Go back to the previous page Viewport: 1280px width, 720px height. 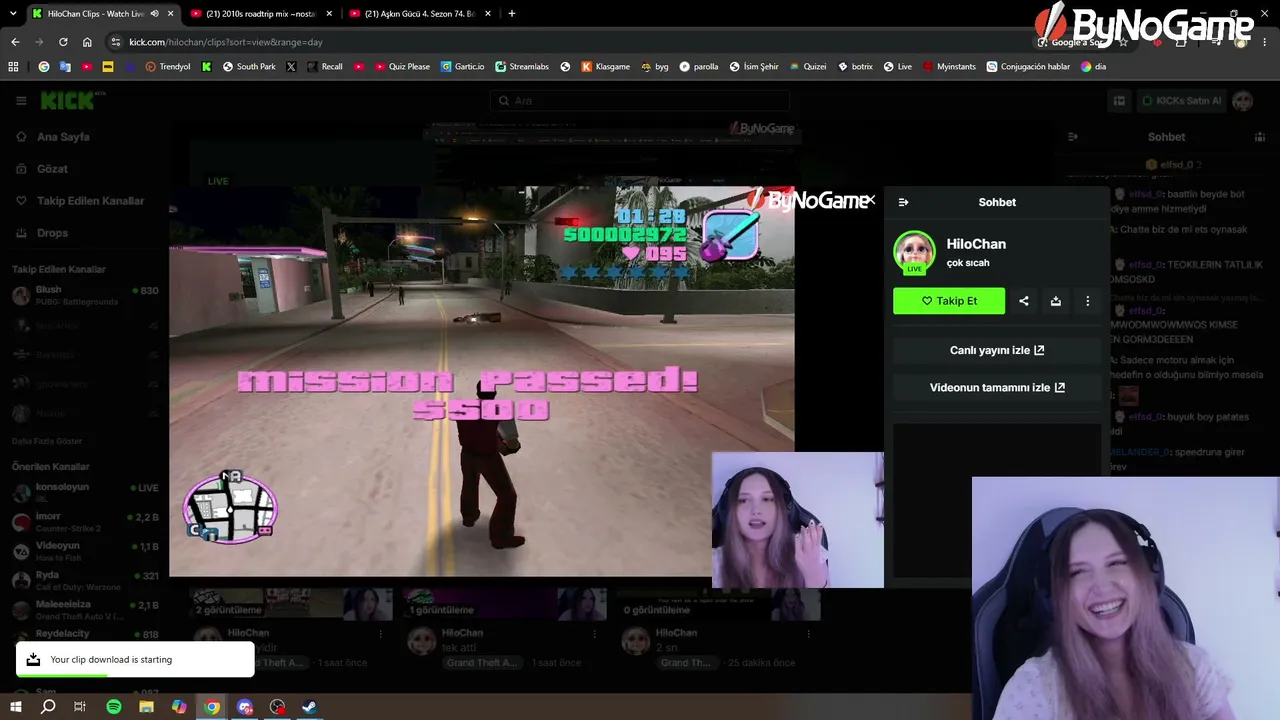coord(15,42)
